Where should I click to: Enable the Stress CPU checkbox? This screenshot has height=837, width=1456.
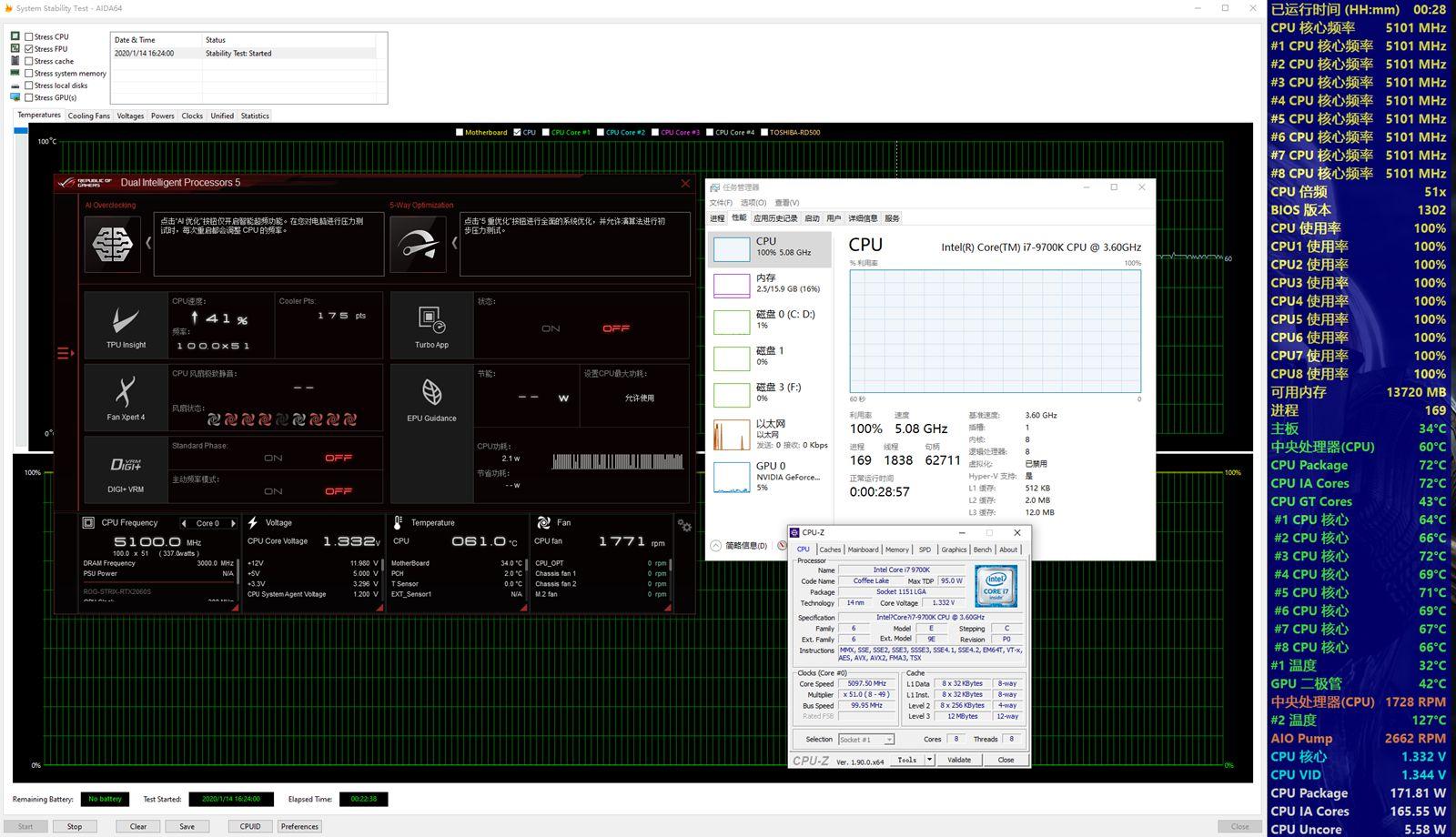pyautogui.click(x=29, y=37)
